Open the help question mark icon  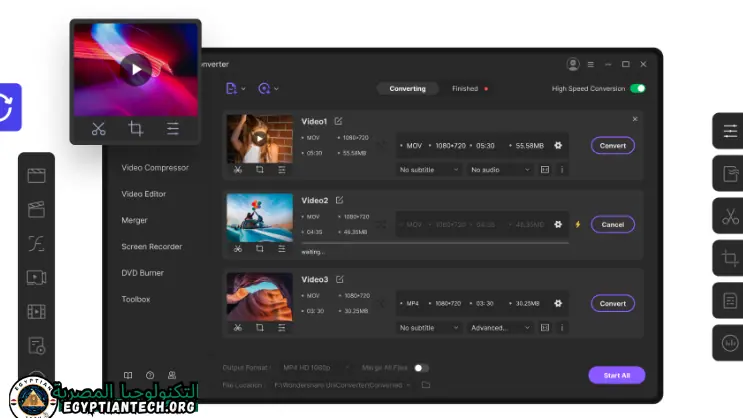(x=150, y=375)
